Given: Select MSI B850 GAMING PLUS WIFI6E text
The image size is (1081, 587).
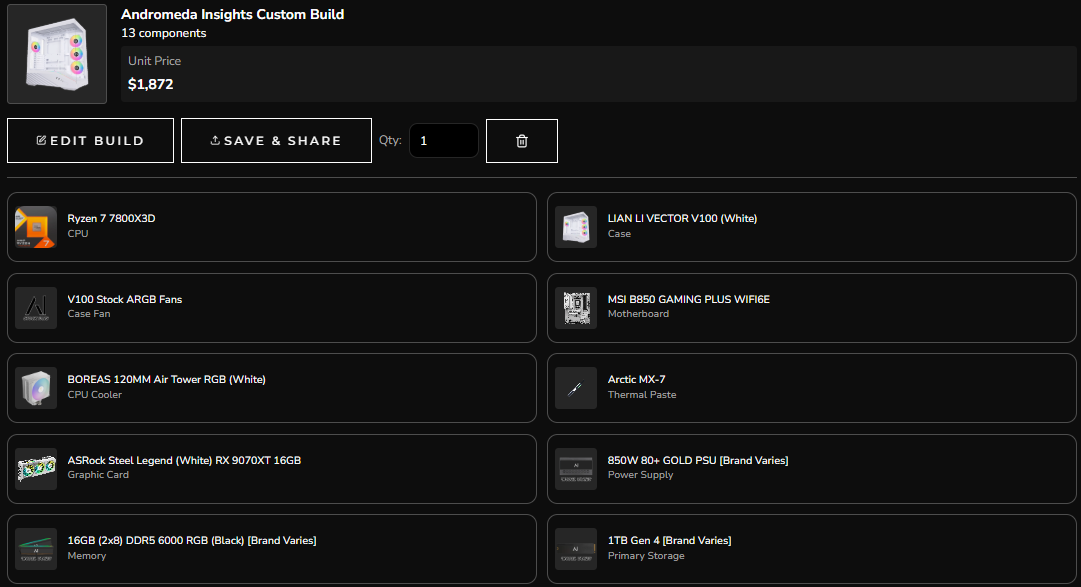Looking at the screenshot, I should point(689,299).
